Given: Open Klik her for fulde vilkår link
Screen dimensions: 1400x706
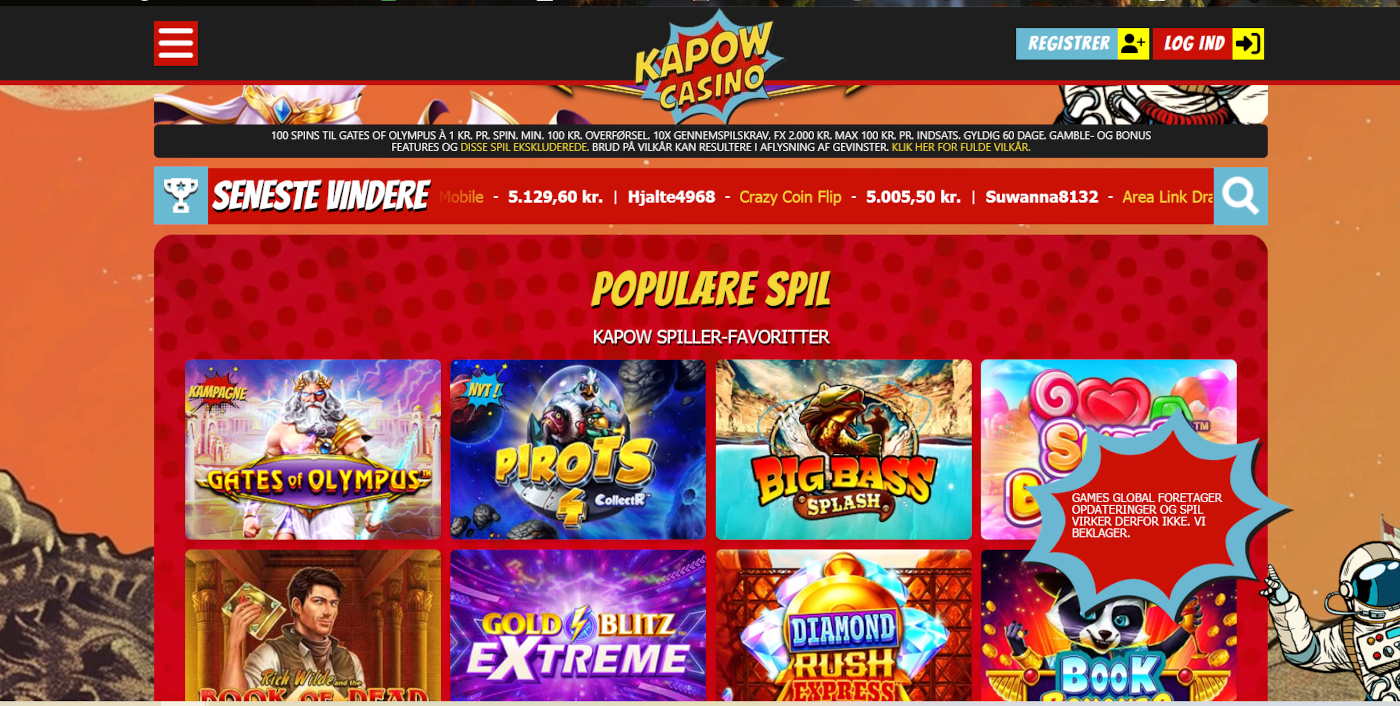Looking at the screenshot, I should point(961,147).
